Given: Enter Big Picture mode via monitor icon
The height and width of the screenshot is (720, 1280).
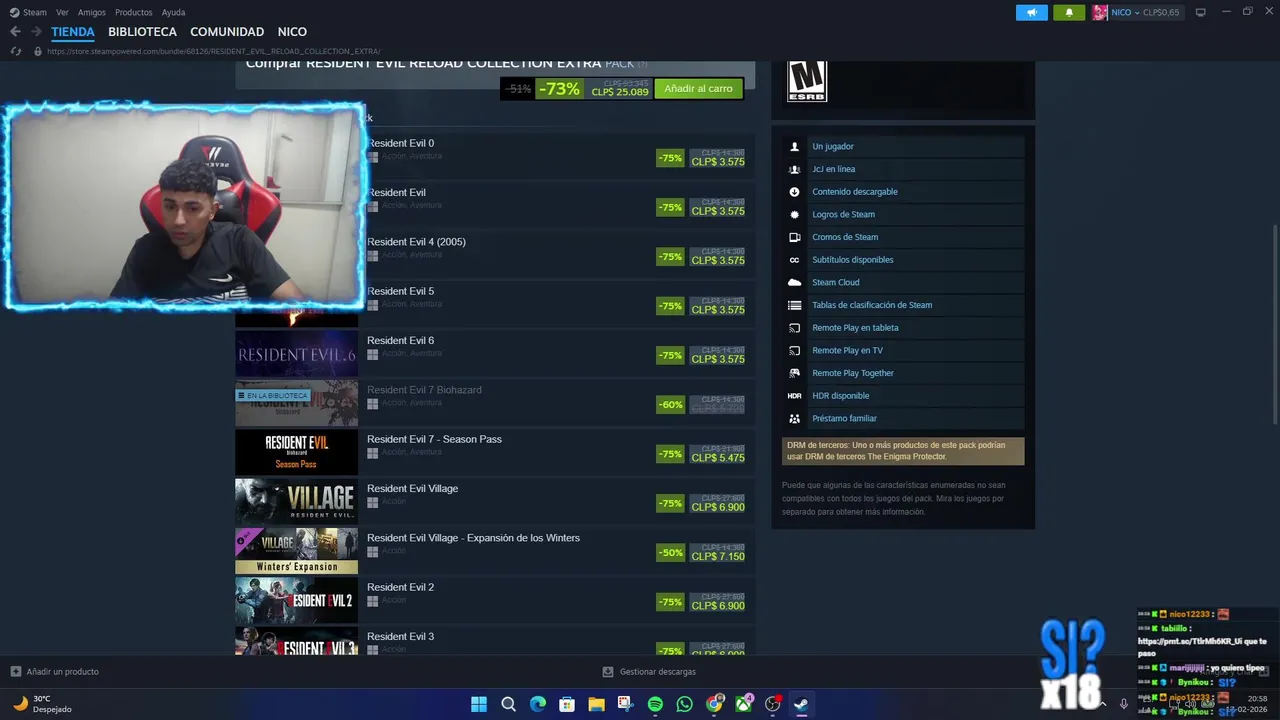Looking at the screenshot, I should (x=1200, y=12).
